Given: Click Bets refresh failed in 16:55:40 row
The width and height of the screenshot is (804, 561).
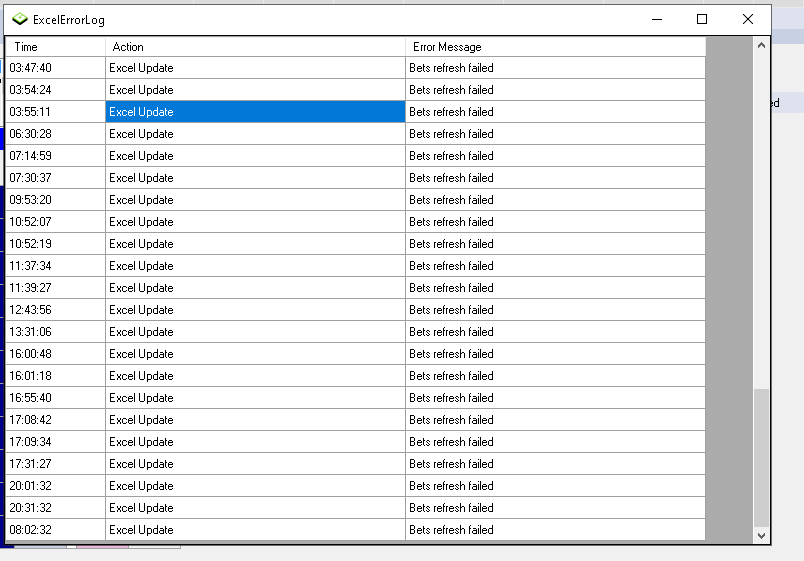Looking at the screenshot, I should point(555,398).
